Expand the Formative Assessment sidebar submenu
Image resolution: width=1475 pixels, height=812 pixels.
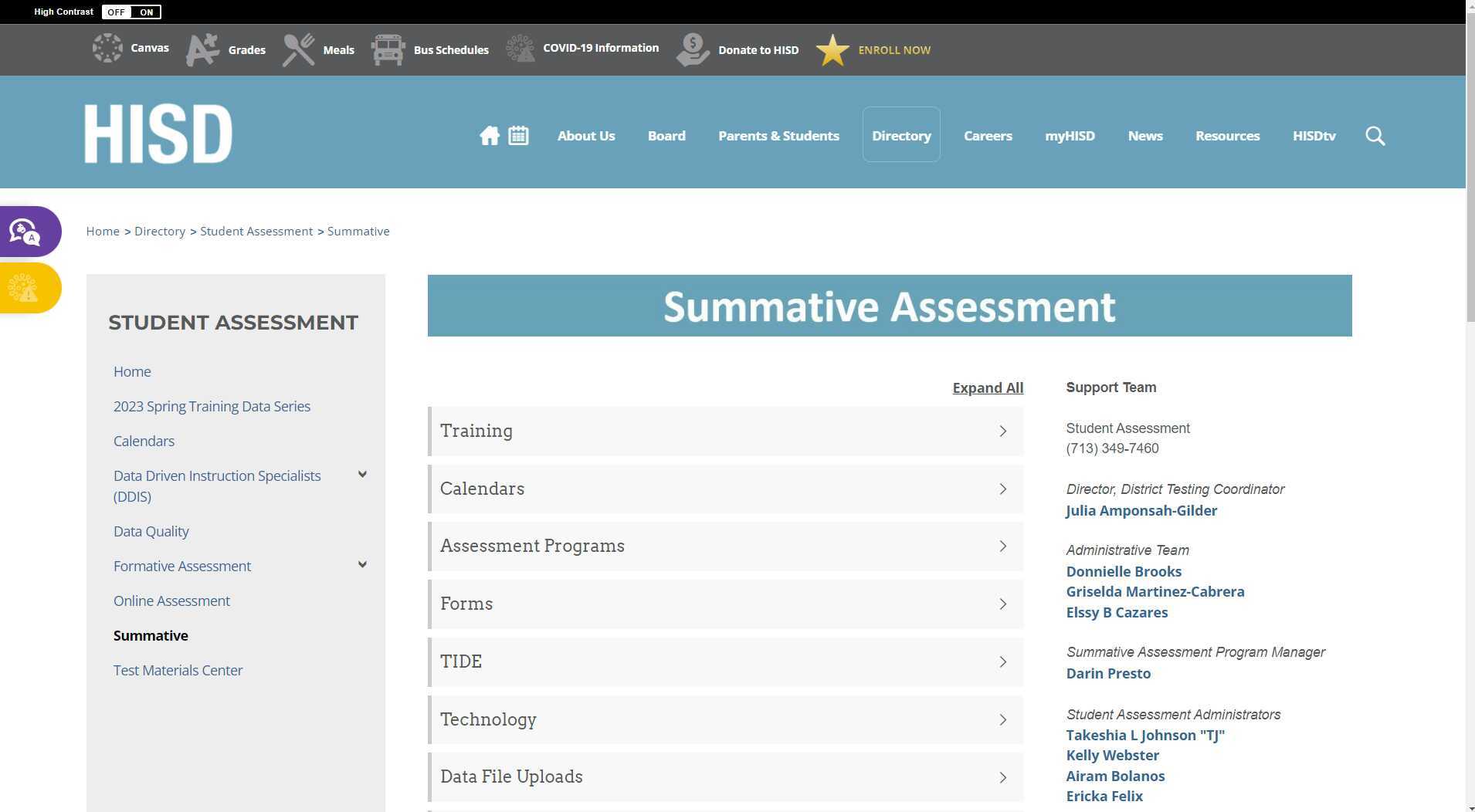pos(361,564)
